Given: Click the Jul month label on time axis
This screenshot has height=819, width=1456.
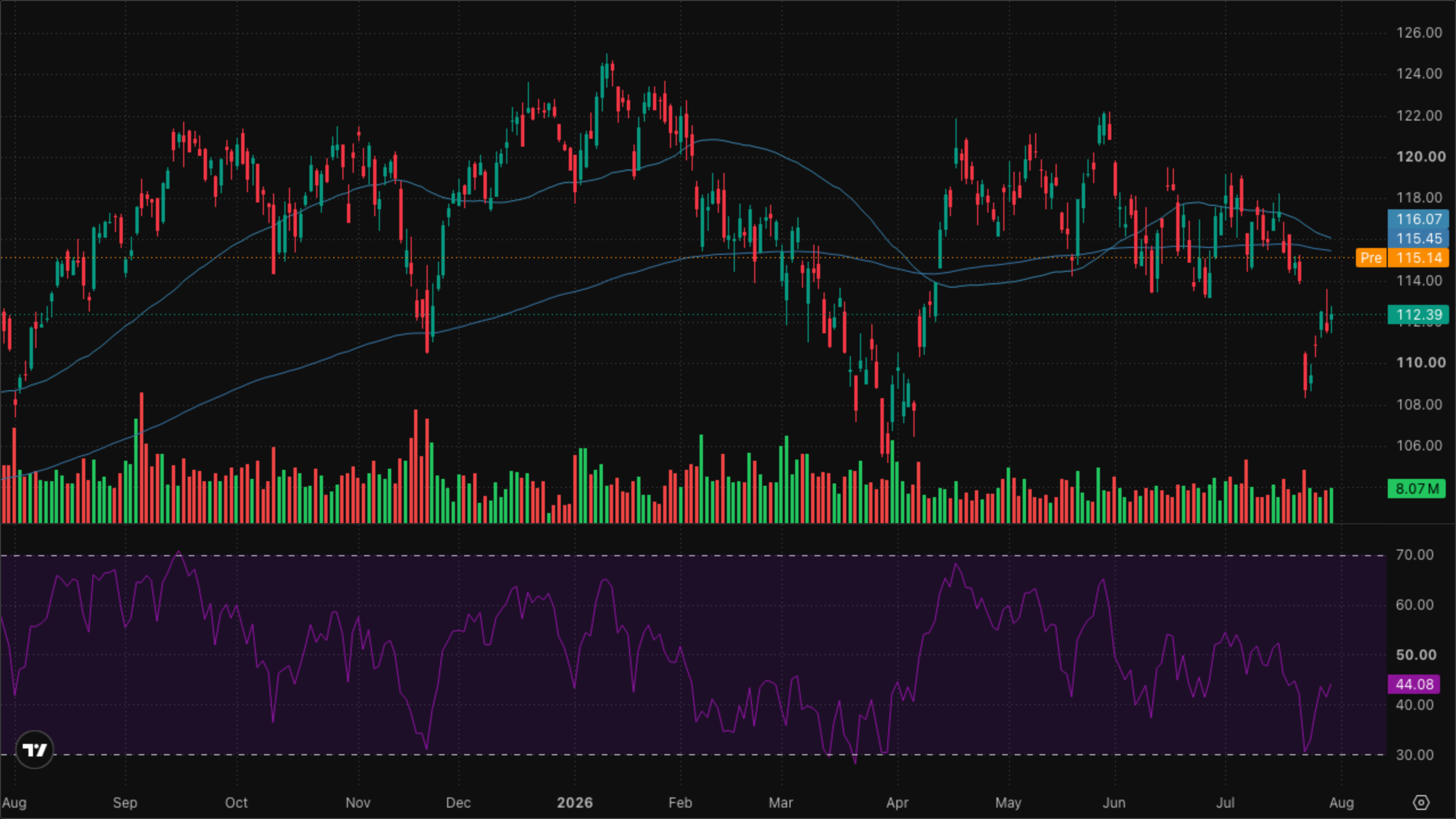Looking at the screenshot, I should tap(1225, 803).
